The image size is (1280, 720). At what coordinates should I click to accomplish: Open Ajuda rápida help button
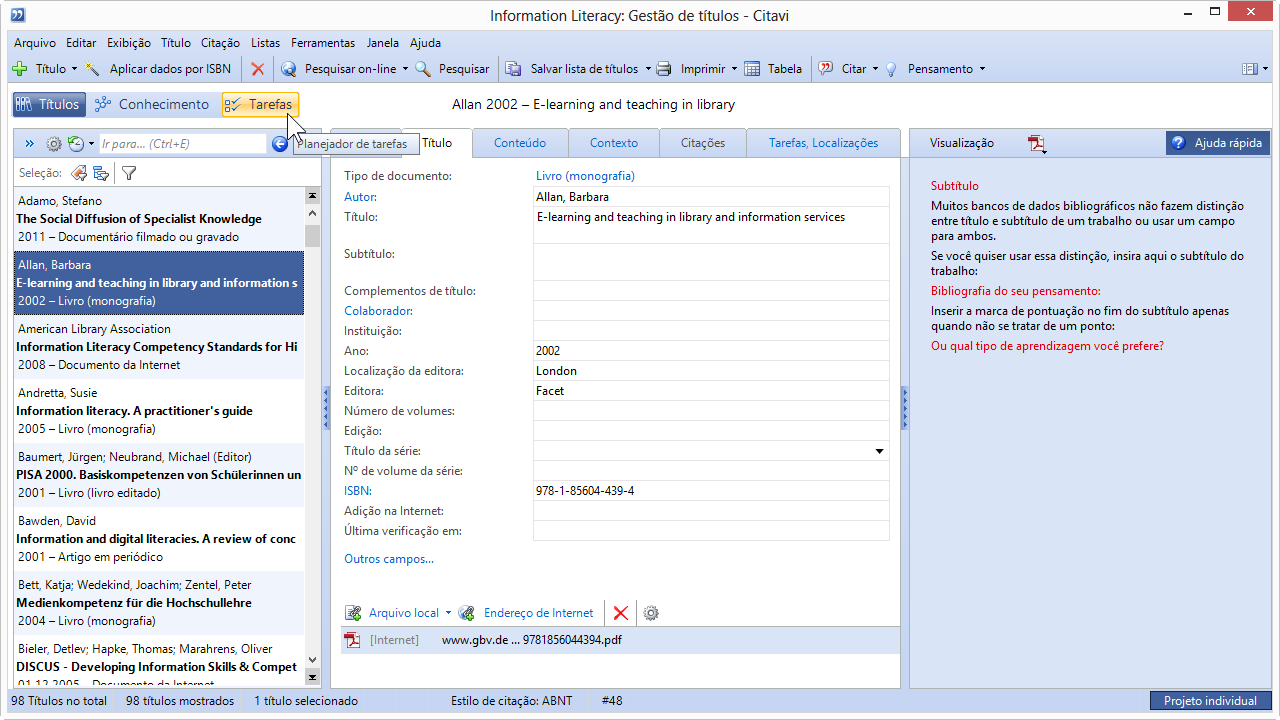1218,143
